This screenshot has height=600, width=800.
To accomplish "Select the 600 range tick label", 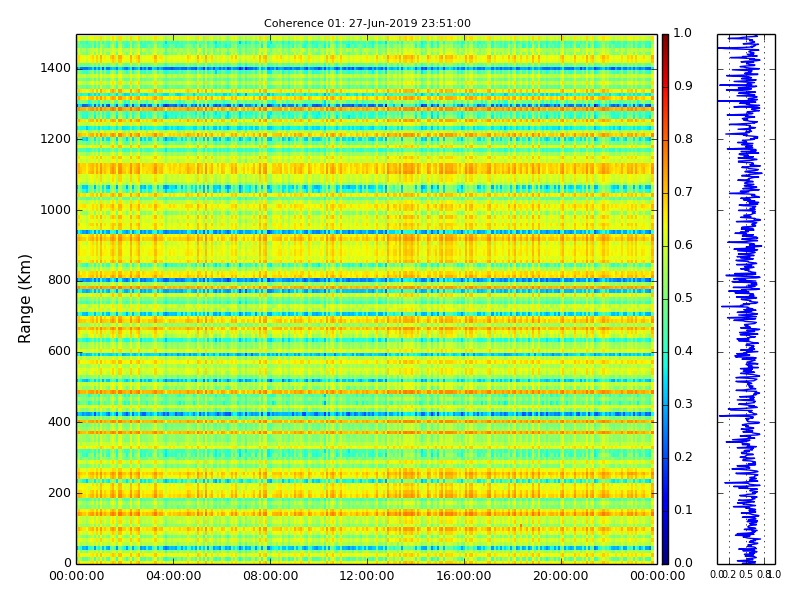I will (x=59, y=351).
